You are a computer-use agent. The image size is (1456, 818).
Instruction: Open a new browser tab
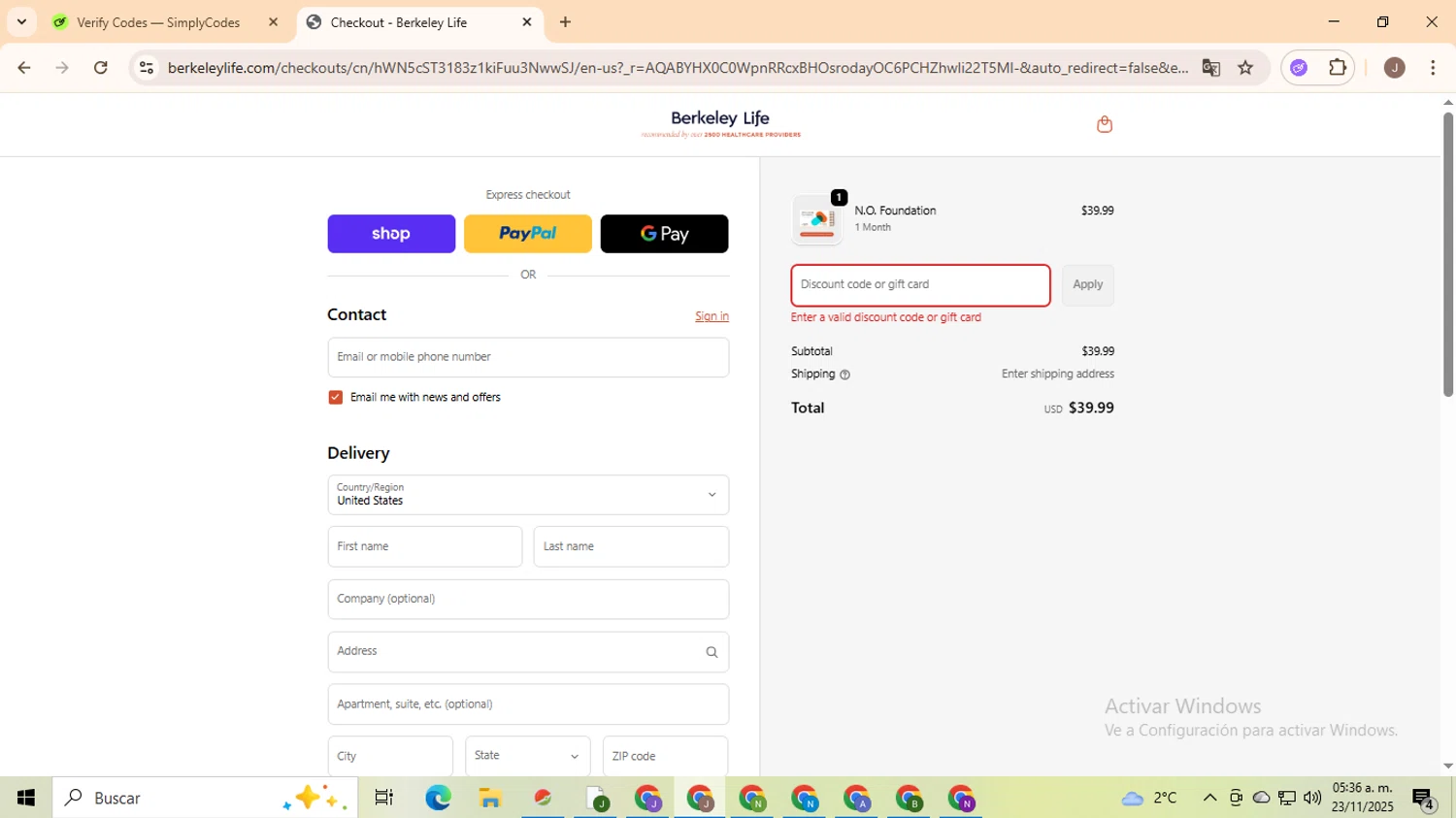pyautogui.click(x=565, y=22)
